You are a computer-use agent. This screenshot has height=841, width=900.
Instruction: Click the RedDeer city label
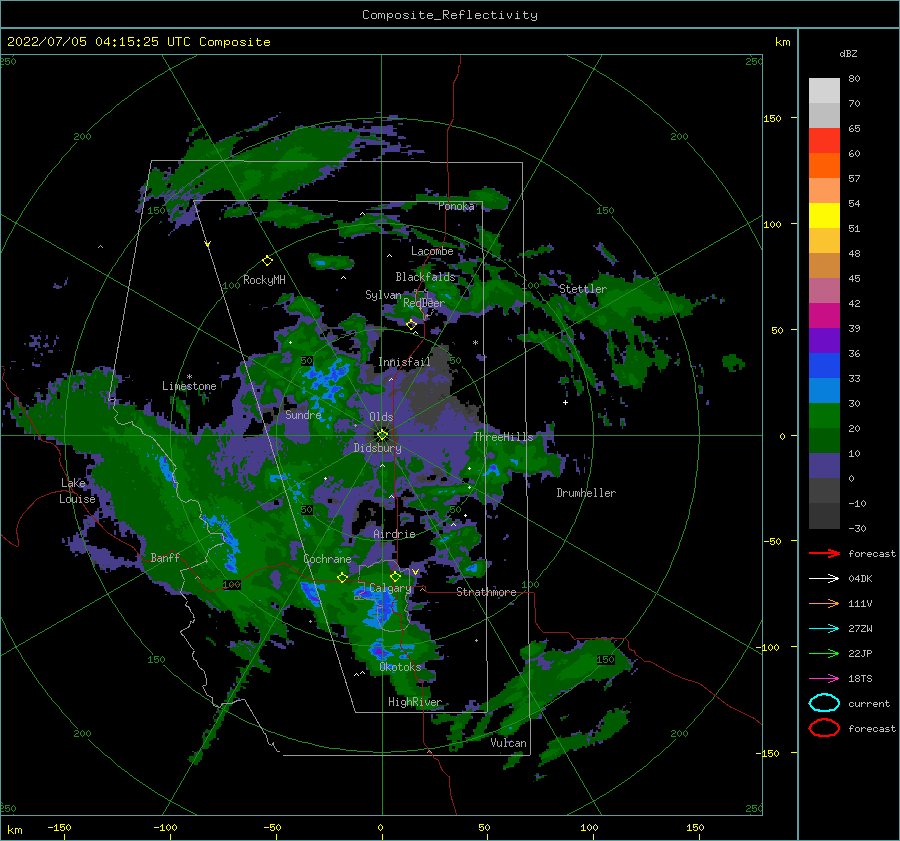[424, 303]
